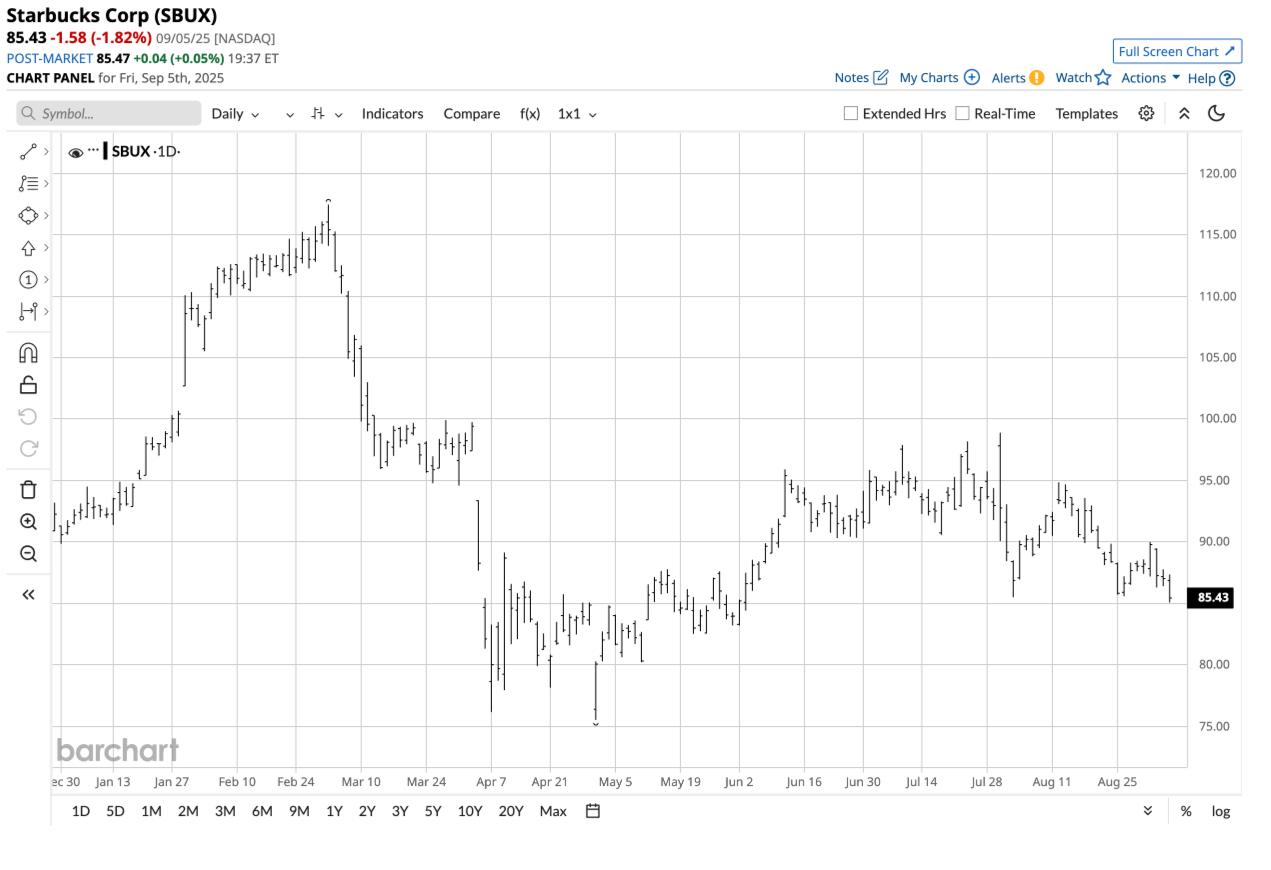Screen dimensions: 1271x870
Task: Select the 20Y range button
Action: tap(511, 811)
